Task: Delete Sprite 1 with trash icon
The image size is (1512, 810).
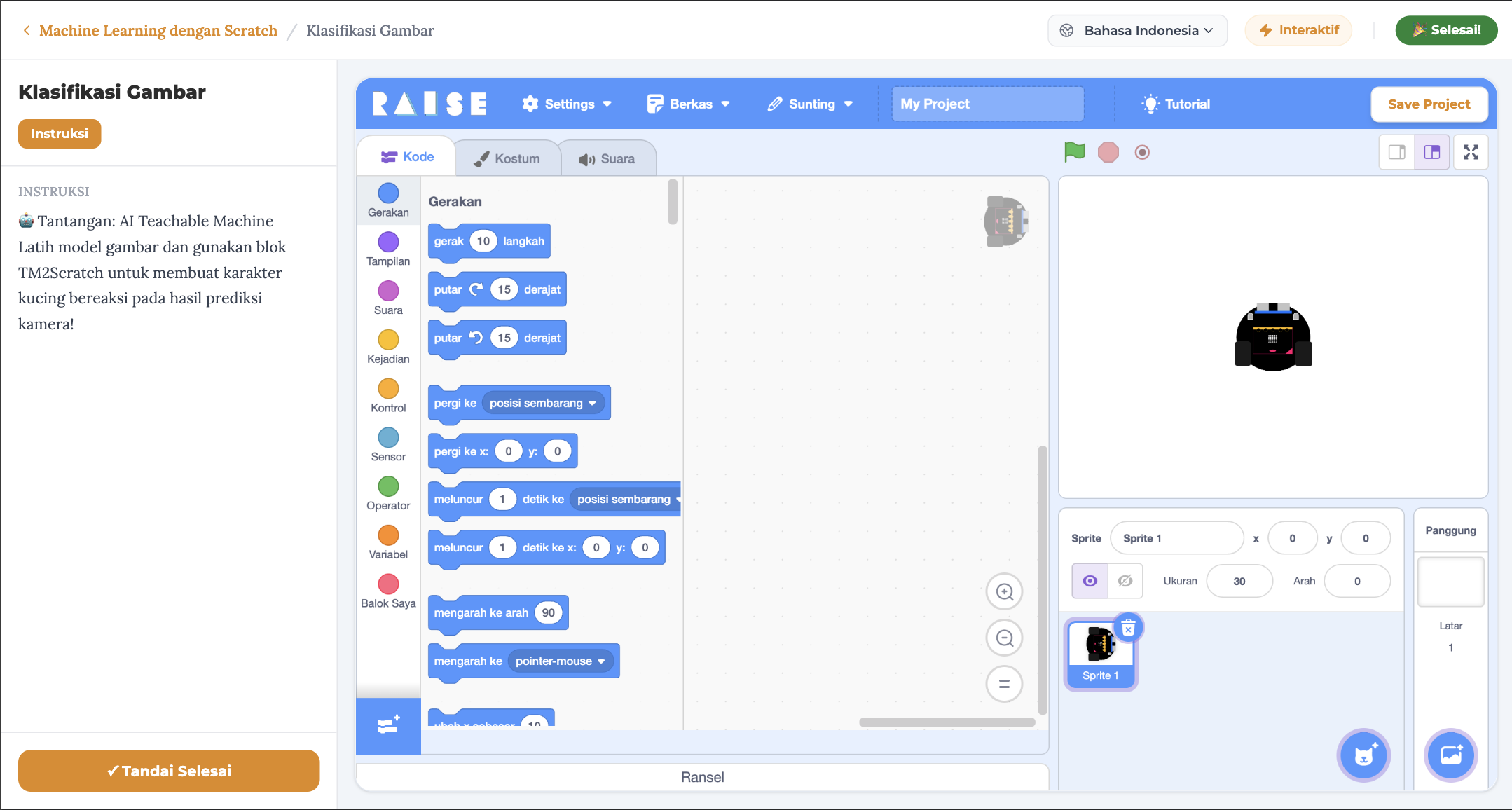Action: [x=1128, y=628]
